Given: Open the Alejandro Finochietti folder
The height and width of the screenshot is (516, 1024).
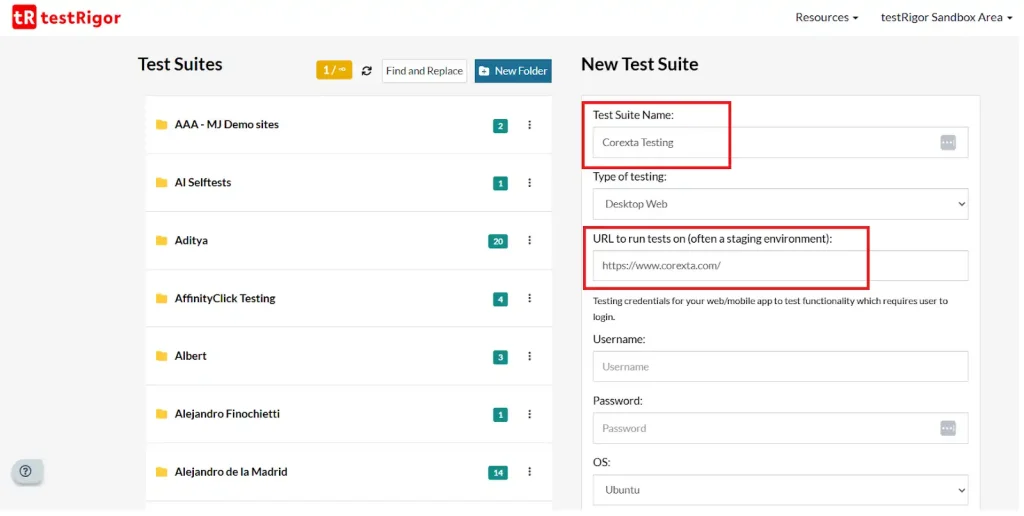Looking at the screenshot, I should tap(227, 413).
